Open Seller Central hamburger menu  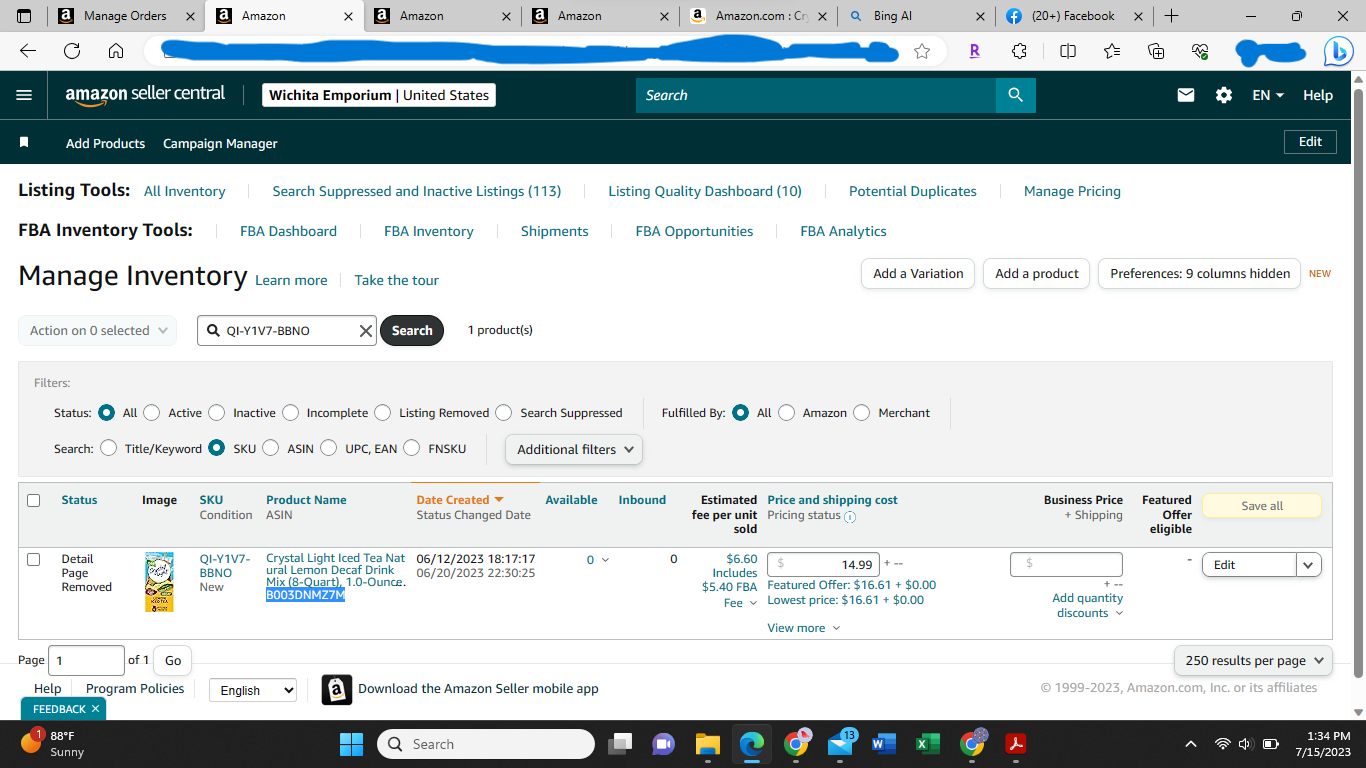pos(24,95)
